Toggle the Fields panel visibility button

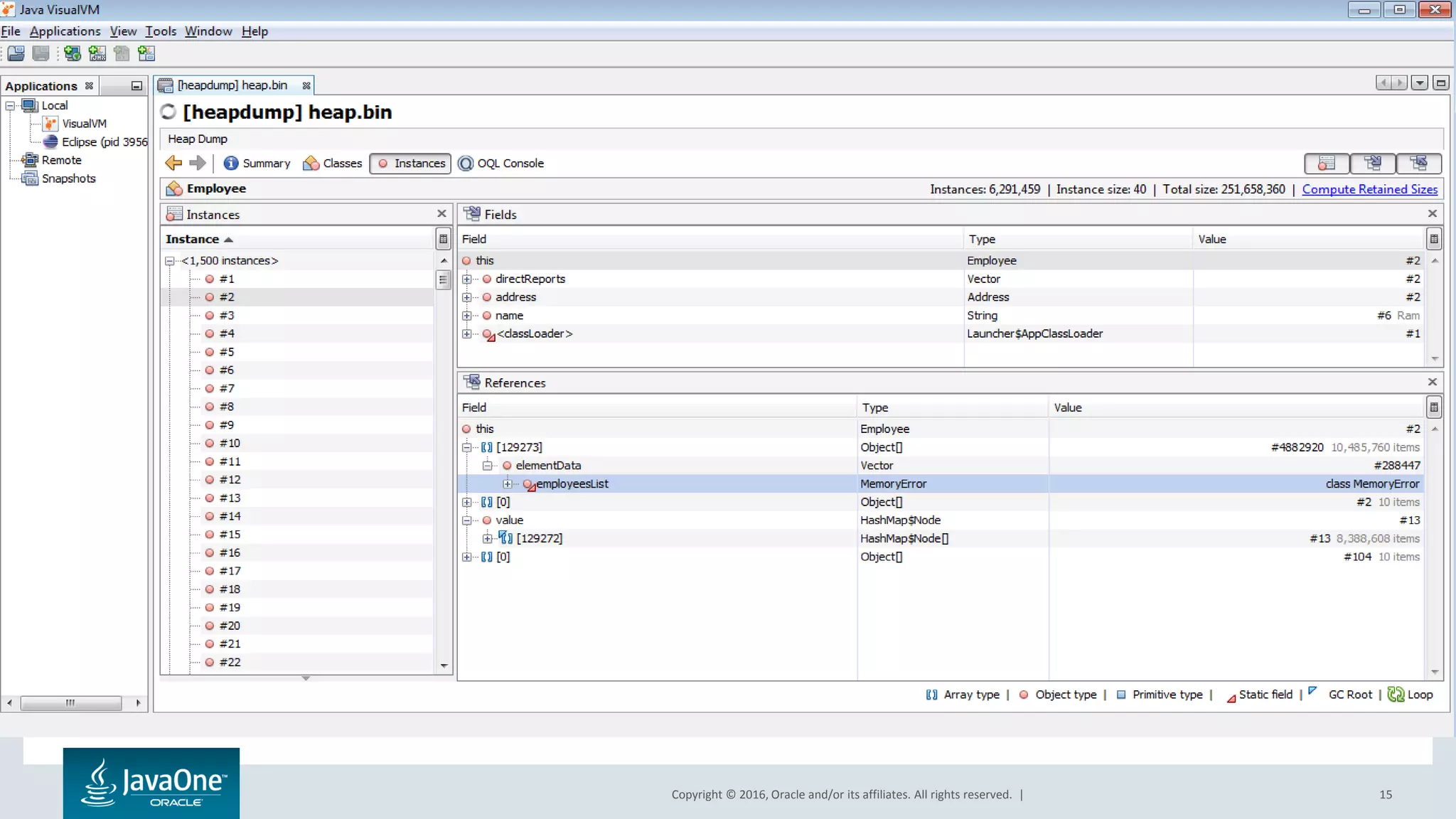[1373, 164]
